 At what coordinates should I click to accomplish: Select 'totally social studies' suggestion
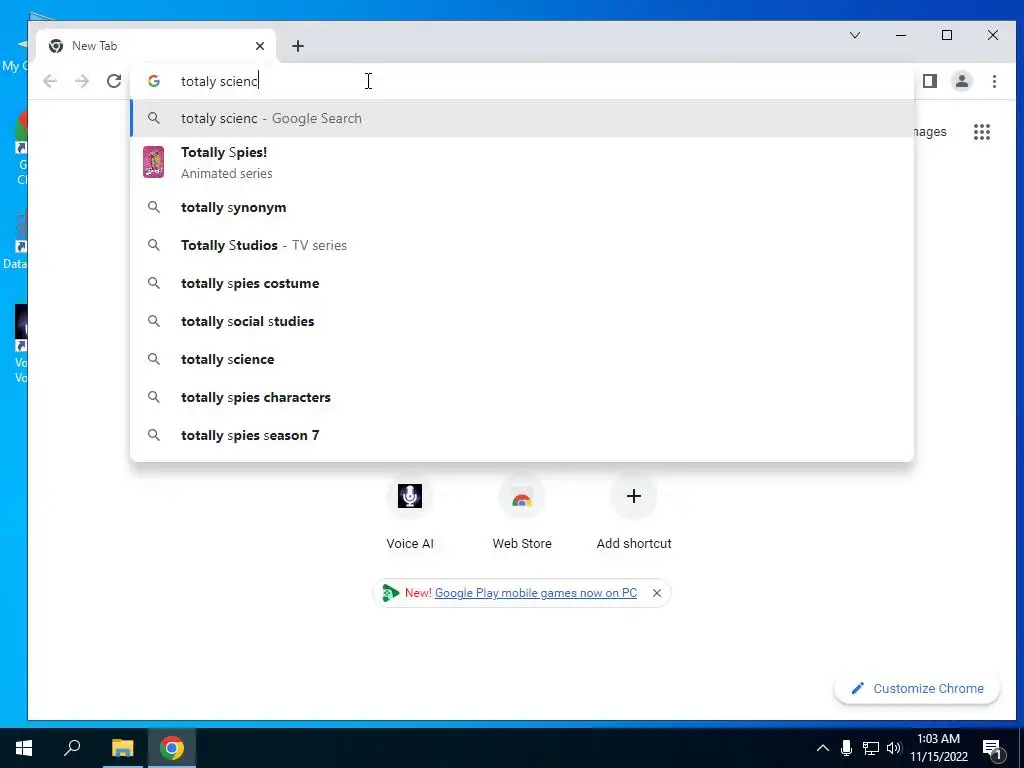(x=522, y=321)
